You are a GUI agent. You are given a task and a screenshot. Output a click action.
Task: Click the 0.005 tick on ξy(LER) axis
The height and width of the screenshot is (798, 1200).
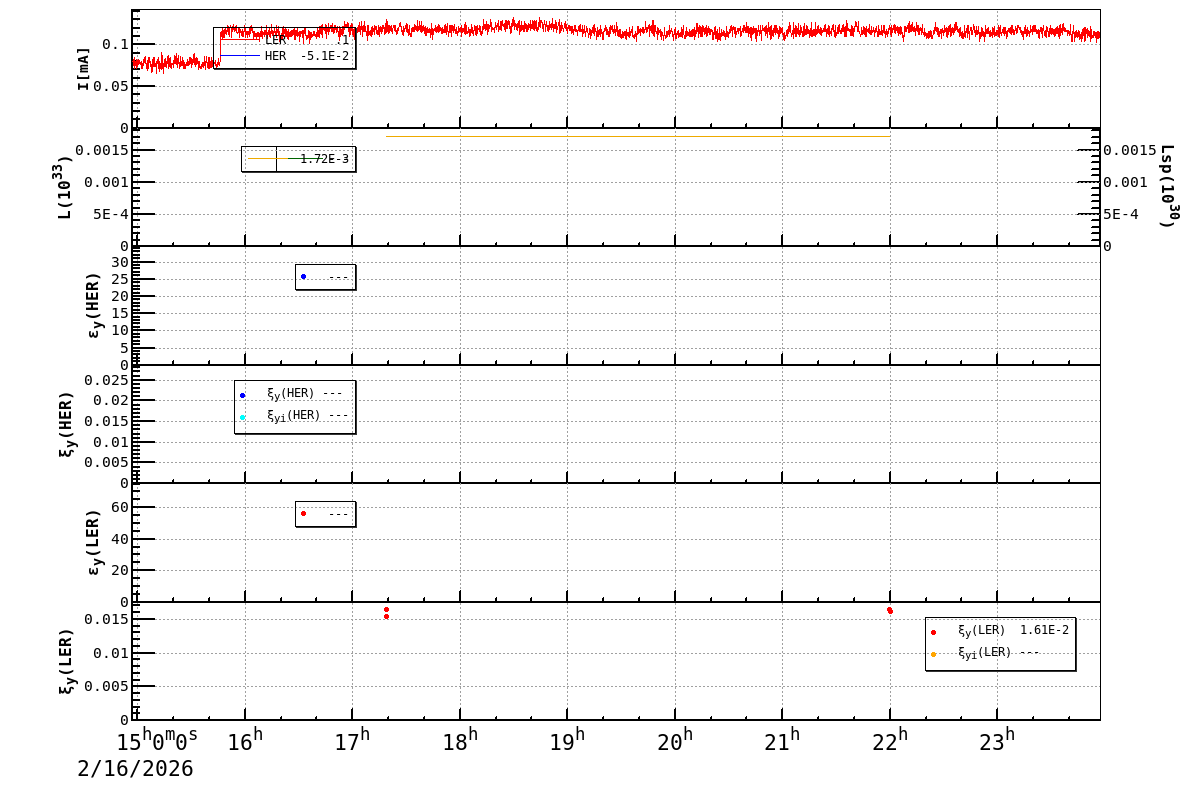pyautogui.click(x=106, y=686)
